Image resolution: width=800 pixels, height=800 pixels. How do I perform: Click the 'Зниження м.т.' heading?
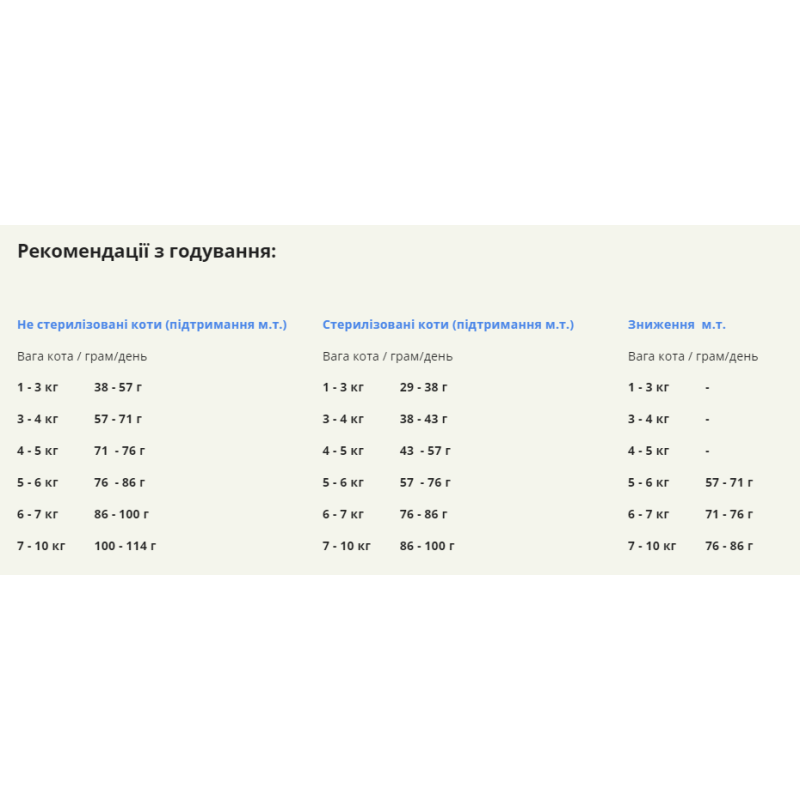pos(677,324)
